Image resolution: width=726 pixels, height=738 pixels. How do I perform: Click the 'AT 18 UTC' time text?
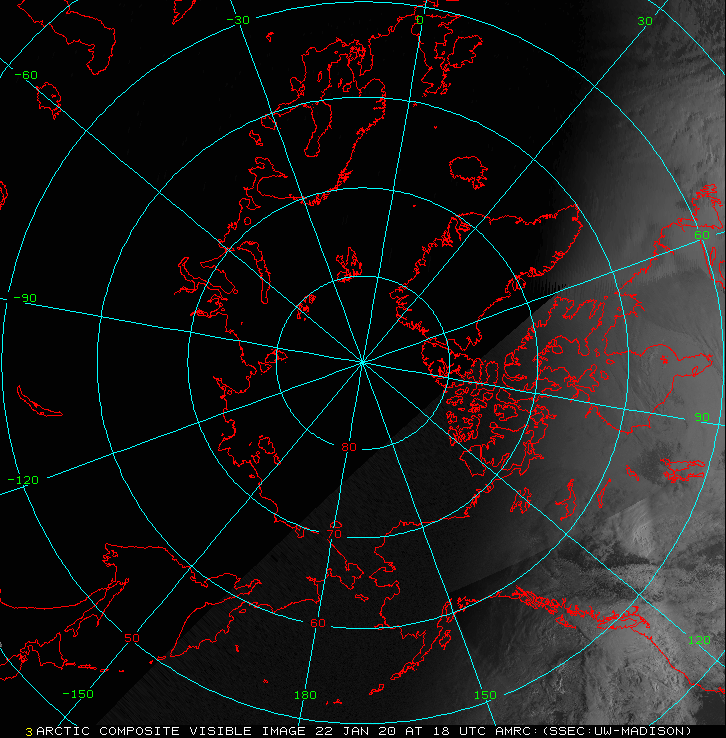click(x=445, y=731)
